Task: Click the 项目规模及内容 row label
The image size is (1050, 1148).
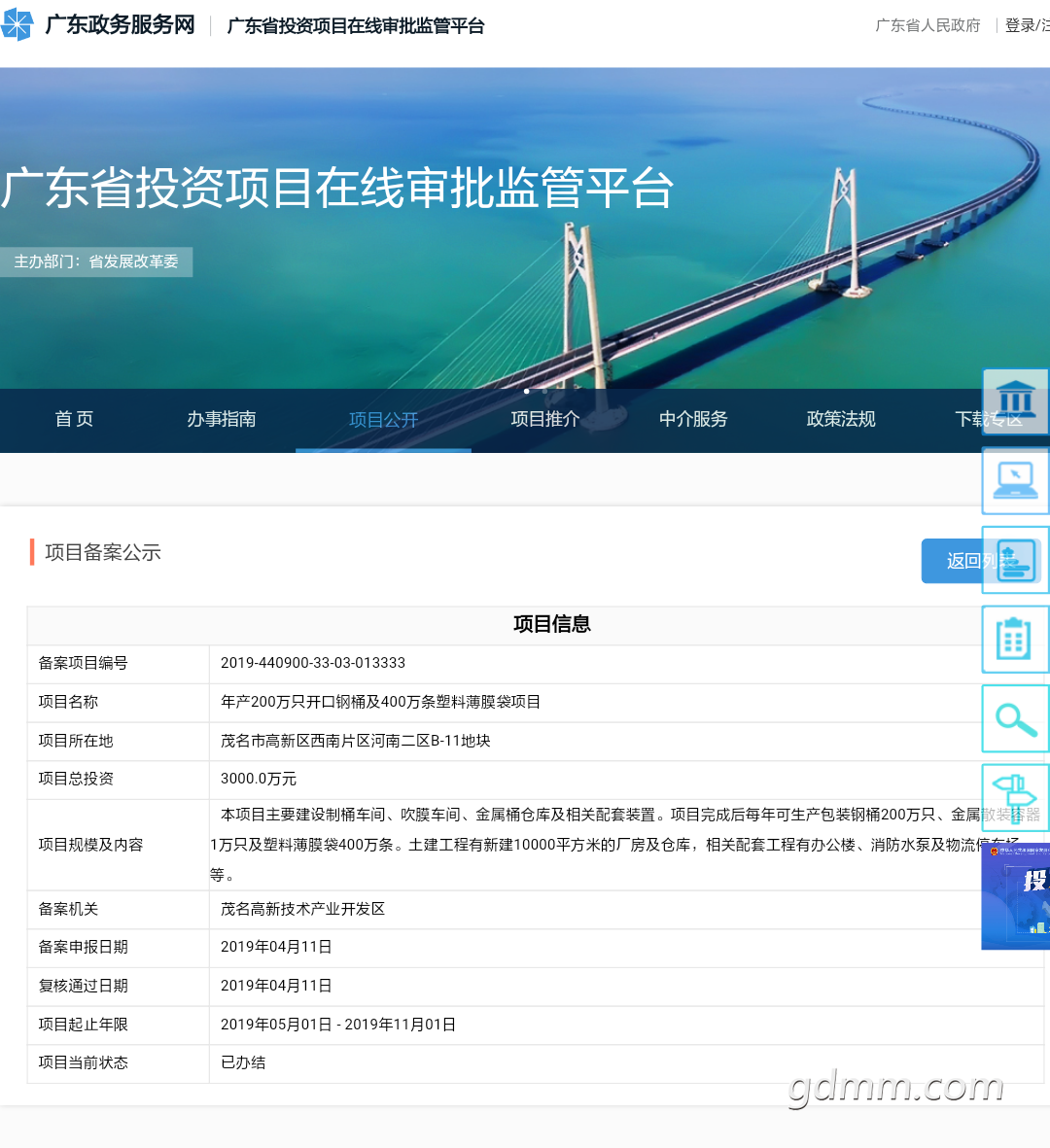Action: coord(90,844)
